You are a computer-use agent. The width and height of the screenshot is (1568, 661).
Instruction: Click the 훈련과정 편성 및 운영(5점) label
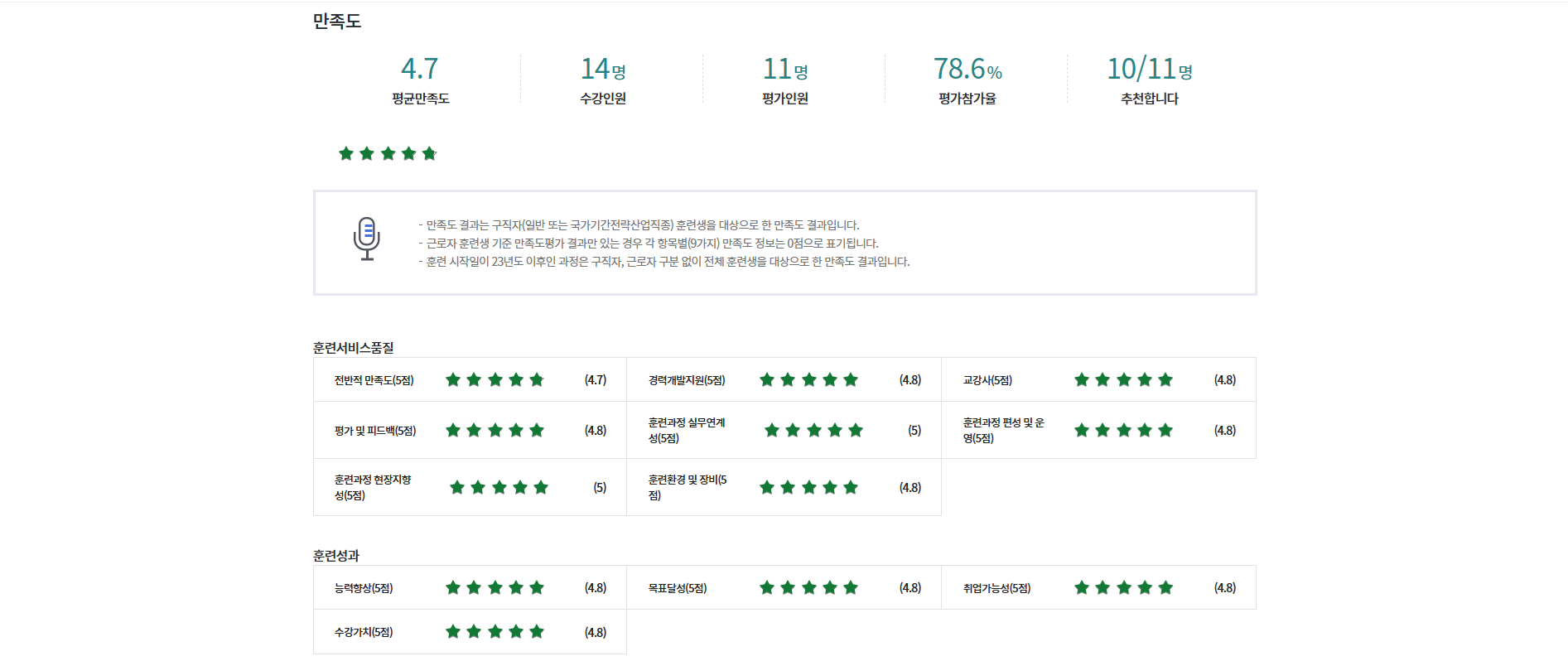(x=1003, y=430)
